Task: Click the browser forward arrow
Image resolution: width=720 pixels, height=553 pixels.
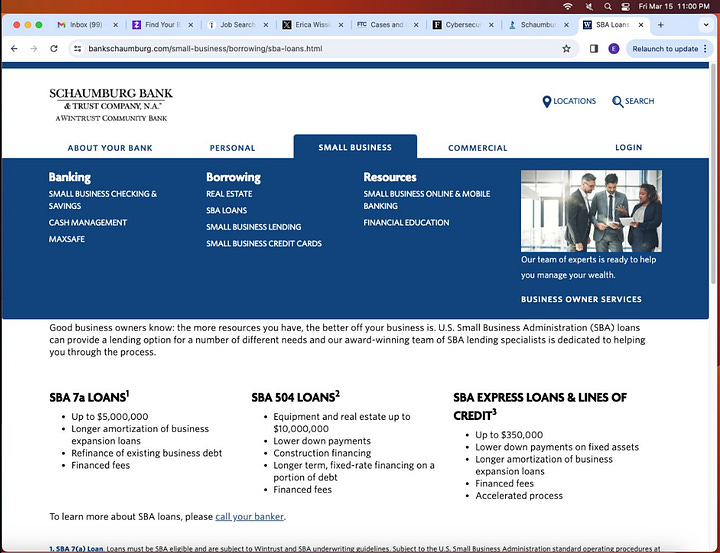Action: (34, 49)
